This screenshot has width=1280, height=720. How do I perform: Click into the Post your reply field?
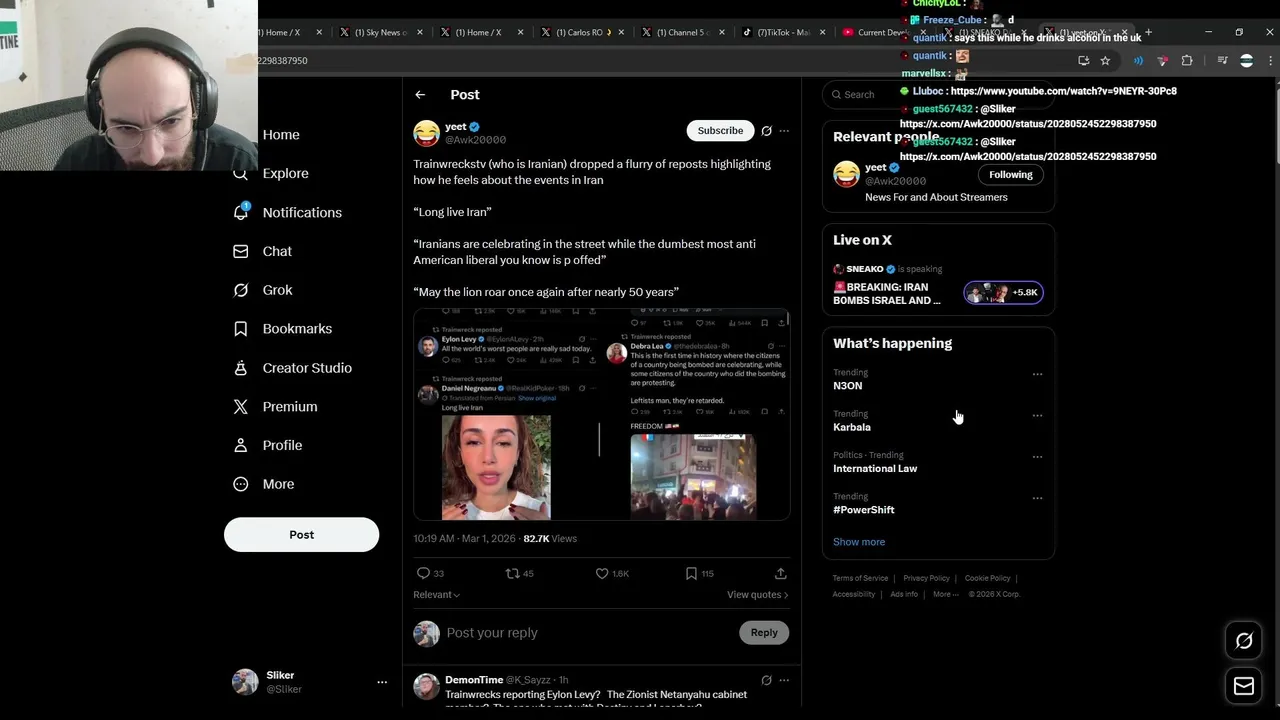click(590, 633)
